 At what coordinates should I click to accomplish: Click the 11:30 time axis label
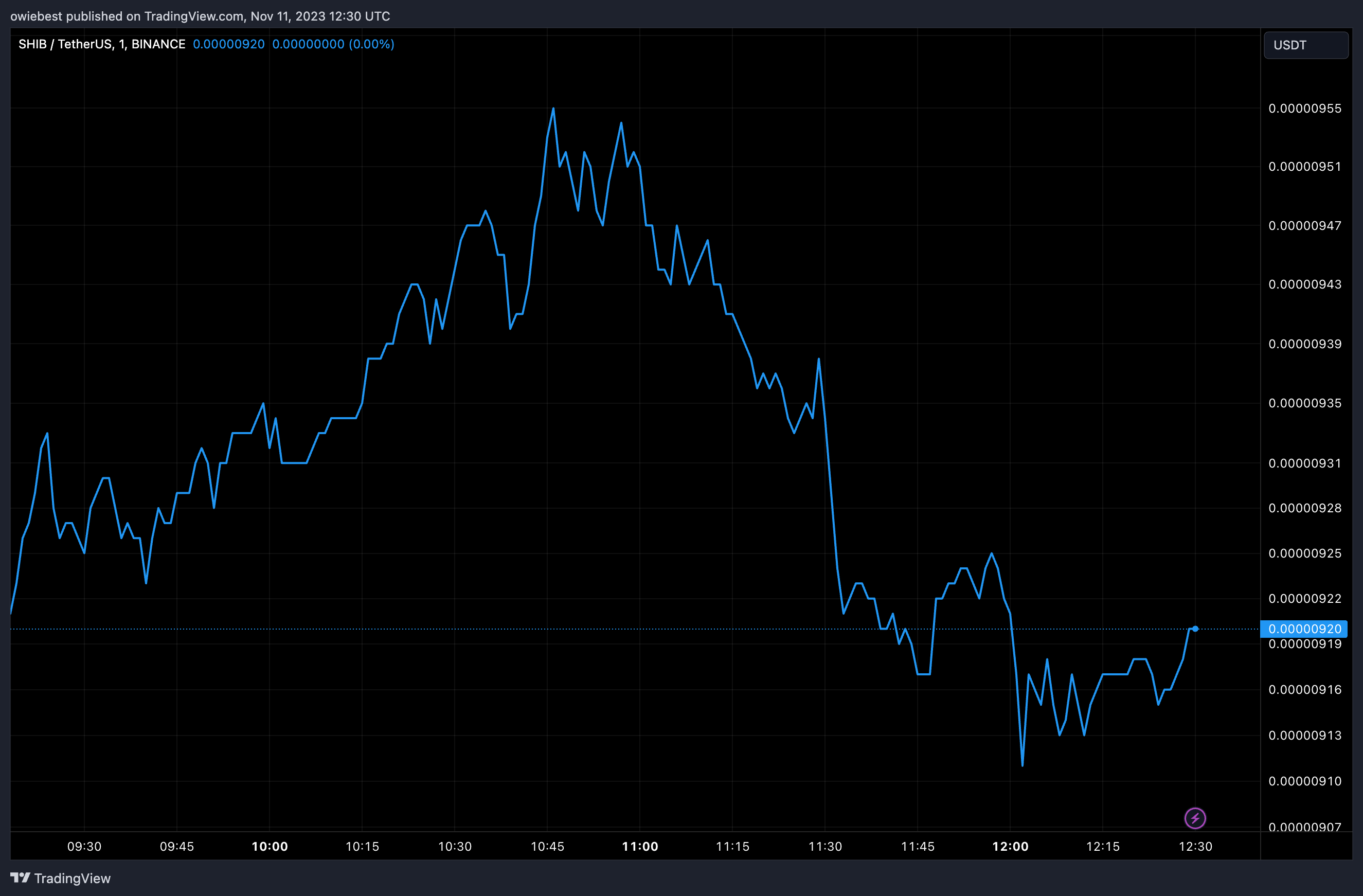[825, 846]
